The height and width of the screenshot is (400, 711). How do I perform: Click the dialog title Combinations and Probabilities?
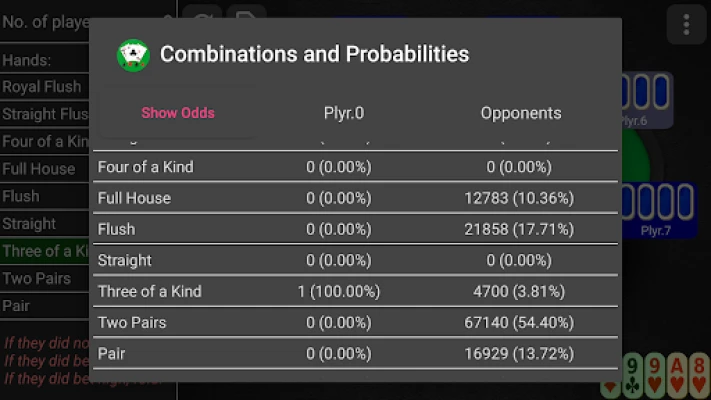[x=314, y=54]
